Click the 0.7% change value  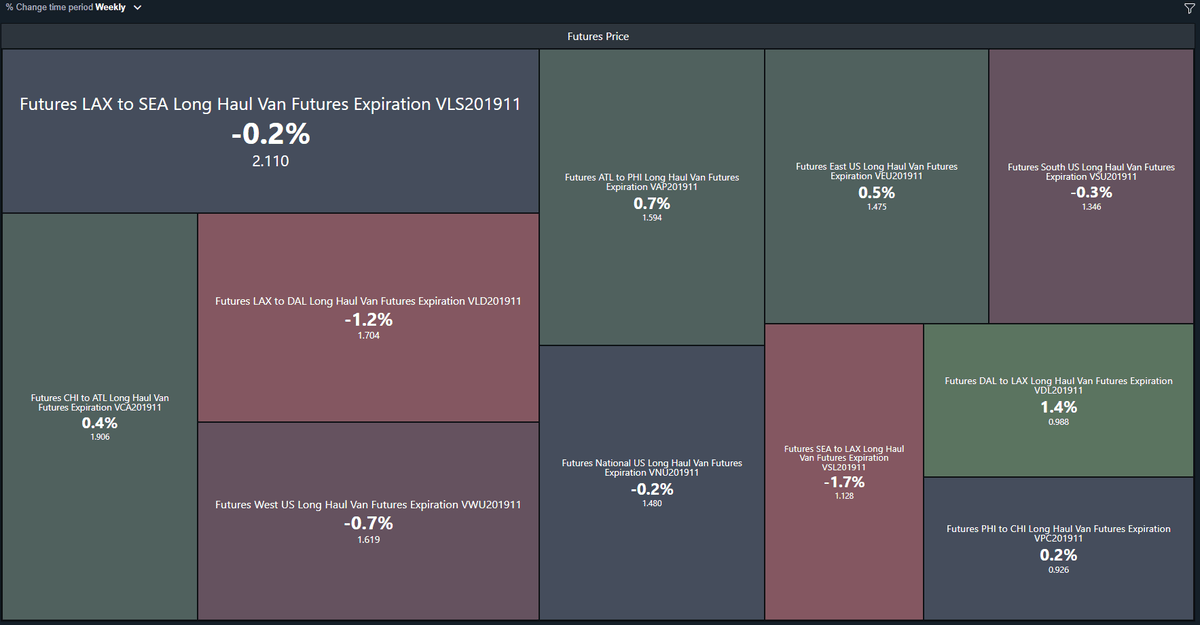652,203
